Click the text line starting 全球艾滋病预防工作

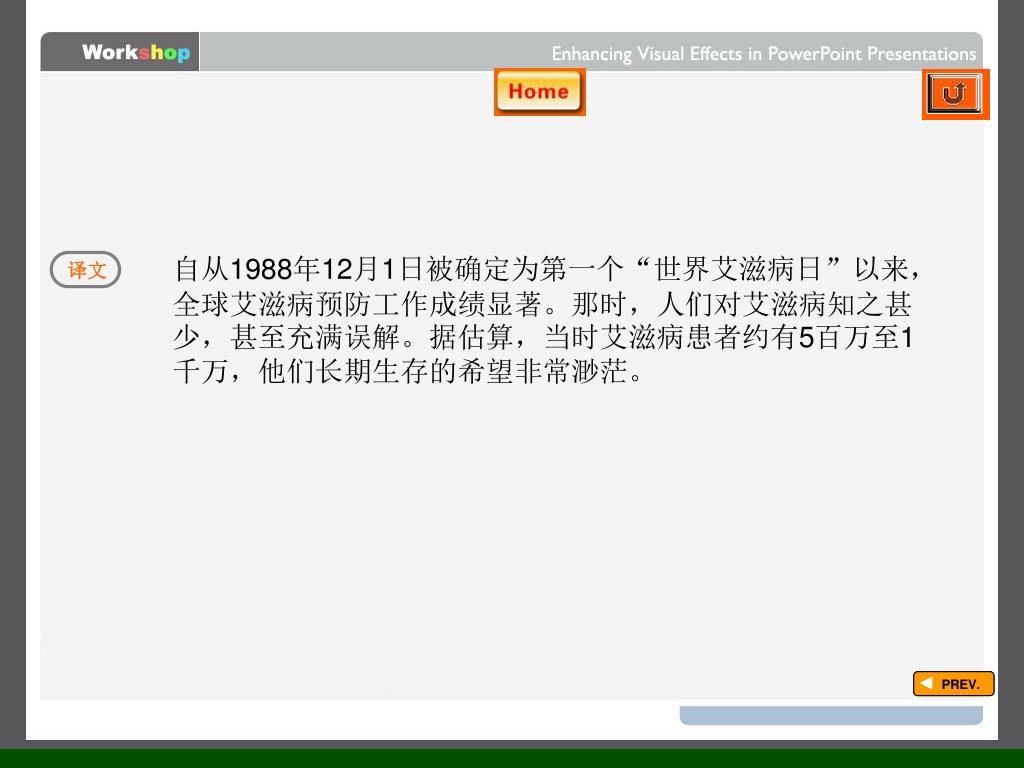click(543, 304)
